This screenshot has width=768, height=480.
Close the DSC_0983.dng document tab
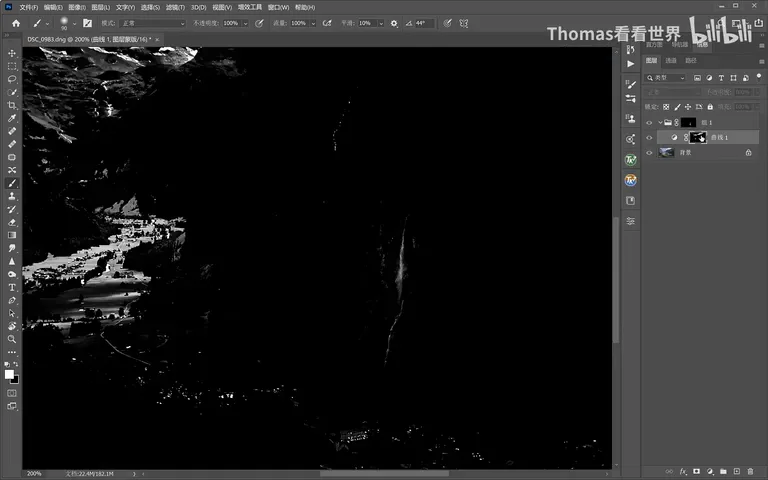[157, 40]
